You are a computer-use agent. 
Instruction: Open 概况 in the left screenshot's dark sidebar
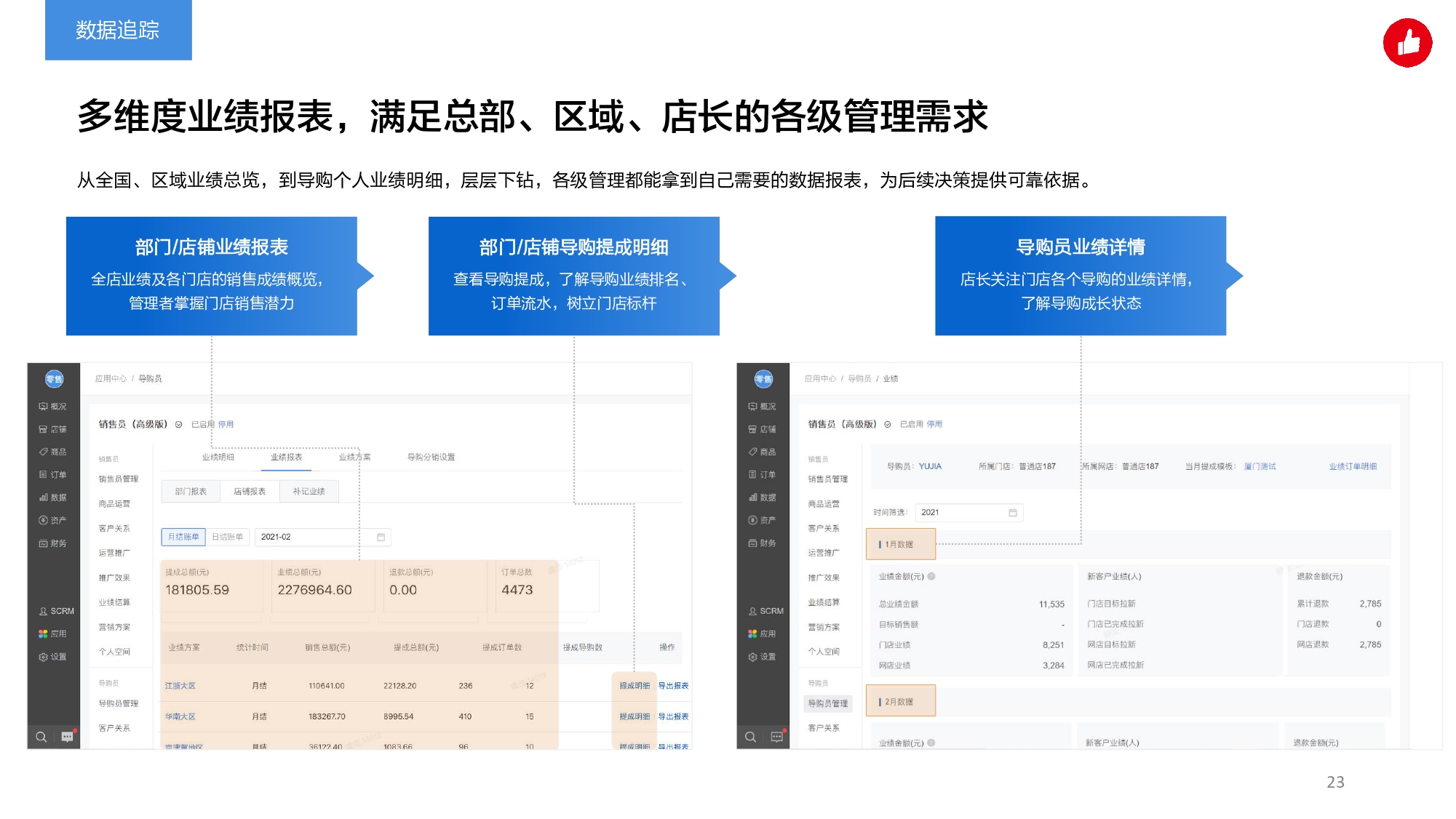pos(52,407)
